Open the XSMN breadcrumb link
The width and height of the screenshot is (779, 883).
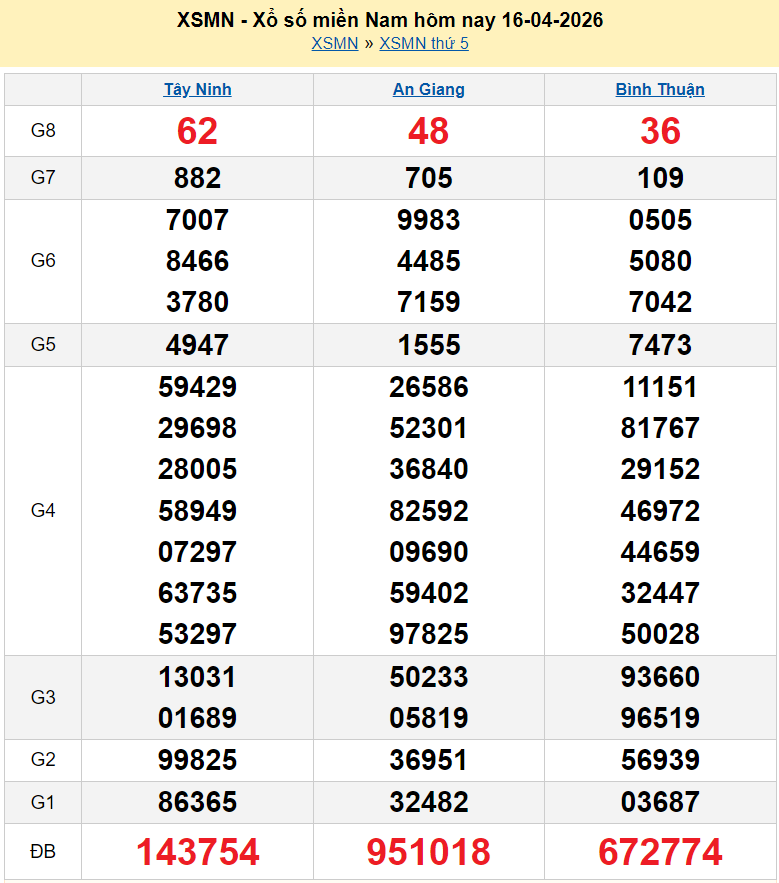point(334,43)
